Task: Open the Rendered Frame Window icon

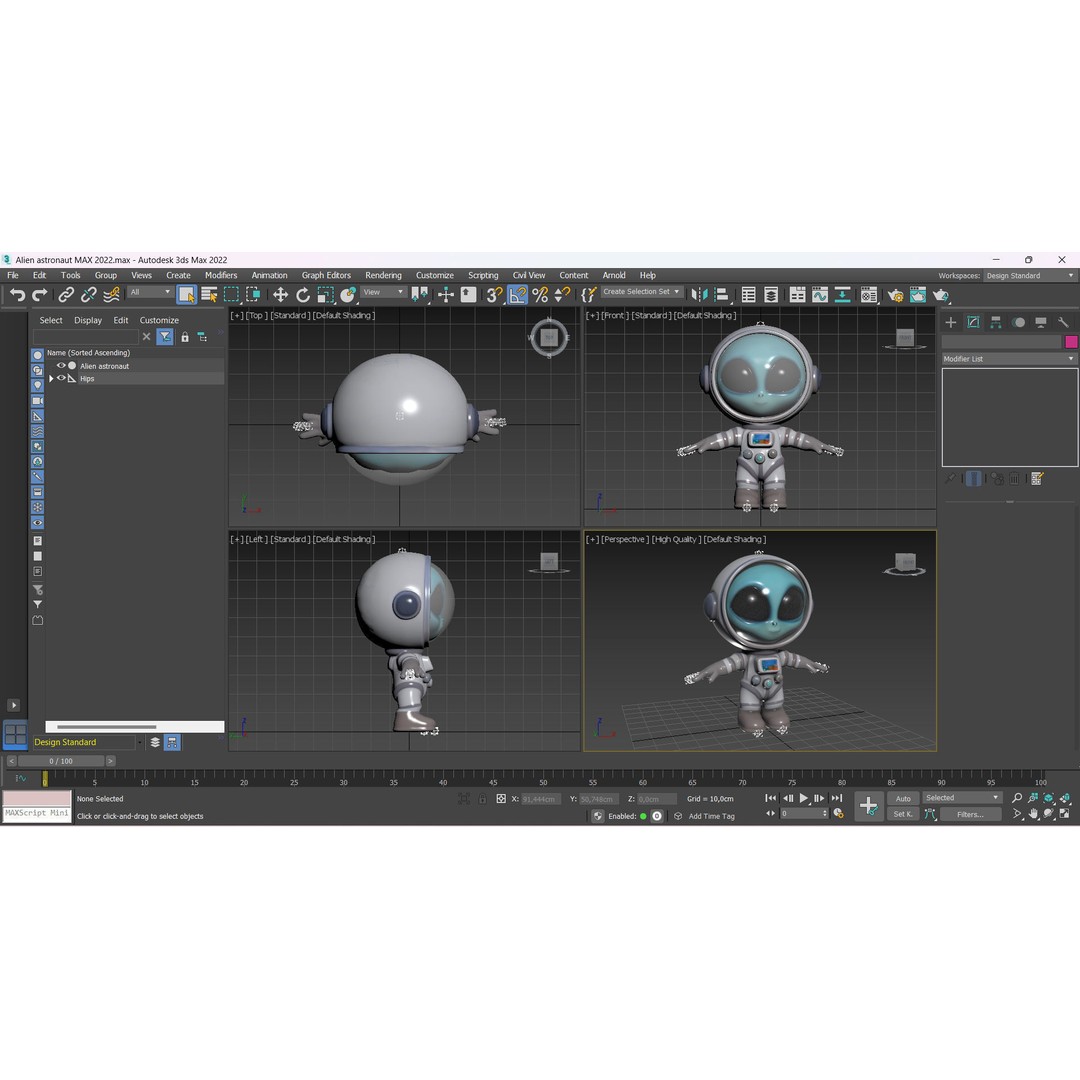Action: click(x=918, y=295)
